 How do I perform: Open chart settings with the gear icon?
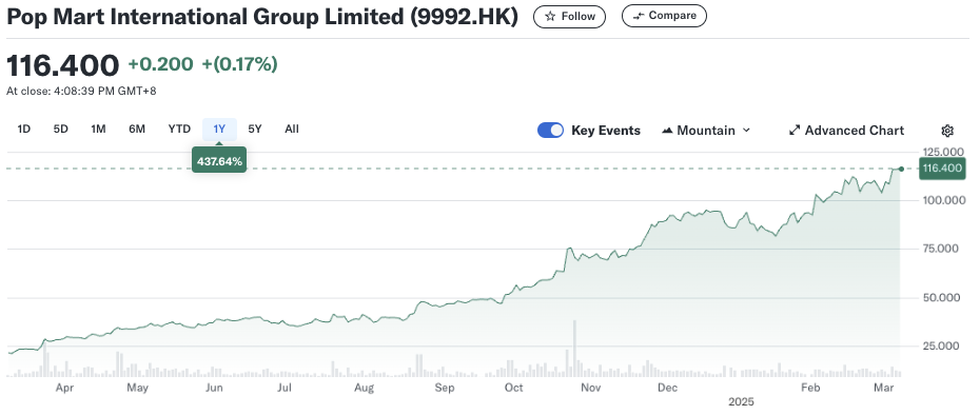[948, 130]
